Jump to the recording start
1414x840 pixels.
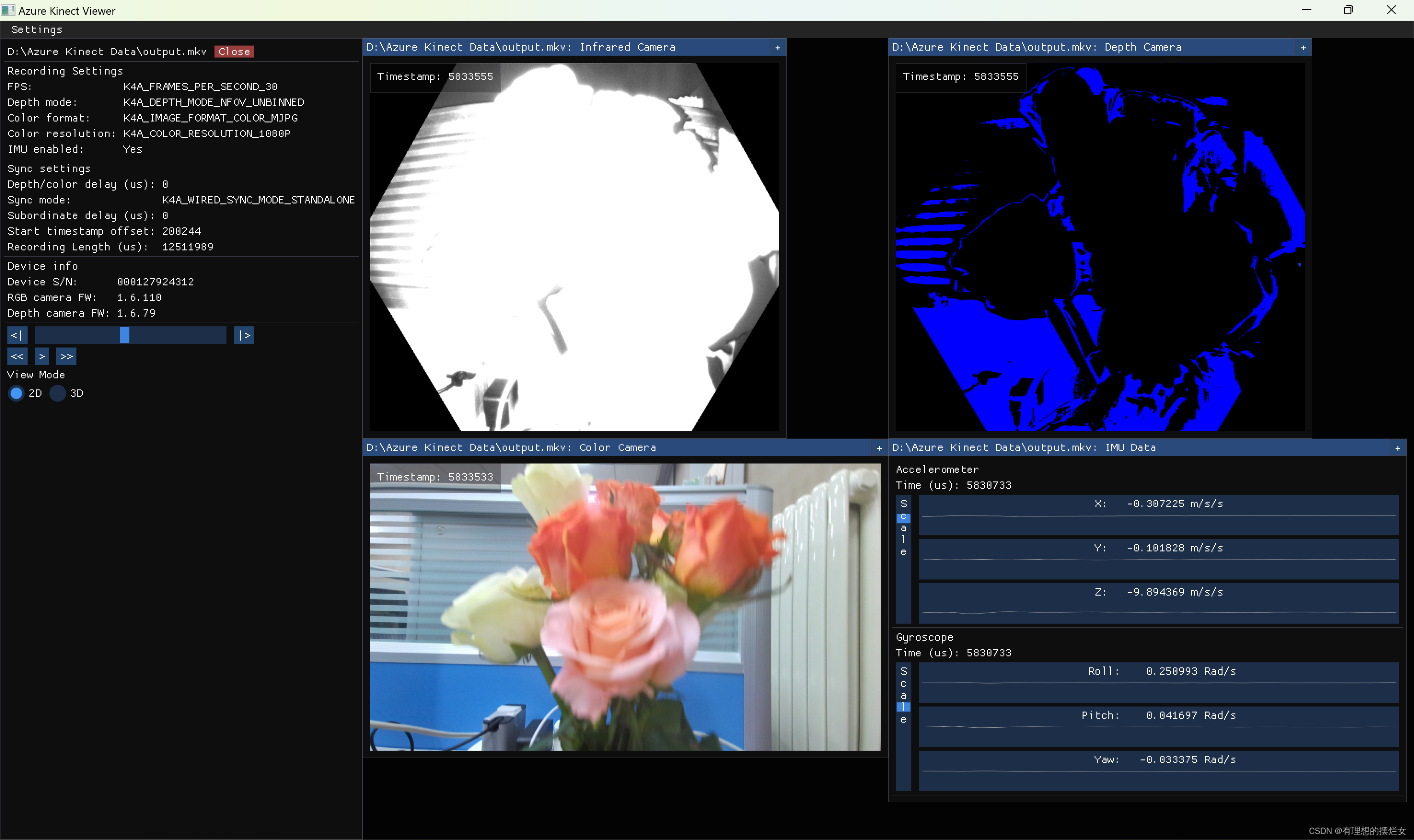(x=17, y=335)
